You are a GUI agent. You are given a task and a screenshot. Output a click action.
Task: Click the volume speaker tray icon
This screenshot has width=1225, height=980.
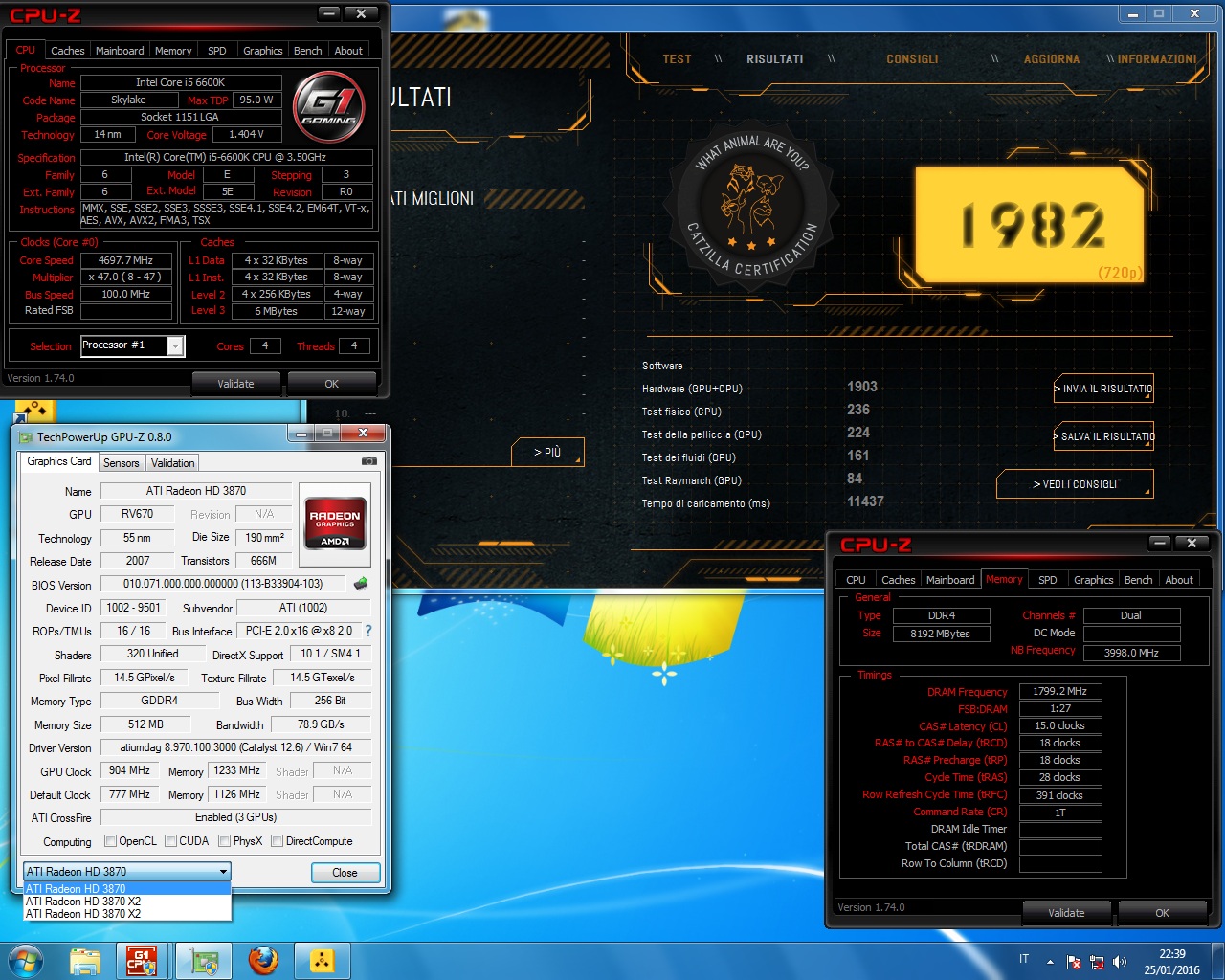(x=1120, y=962)
